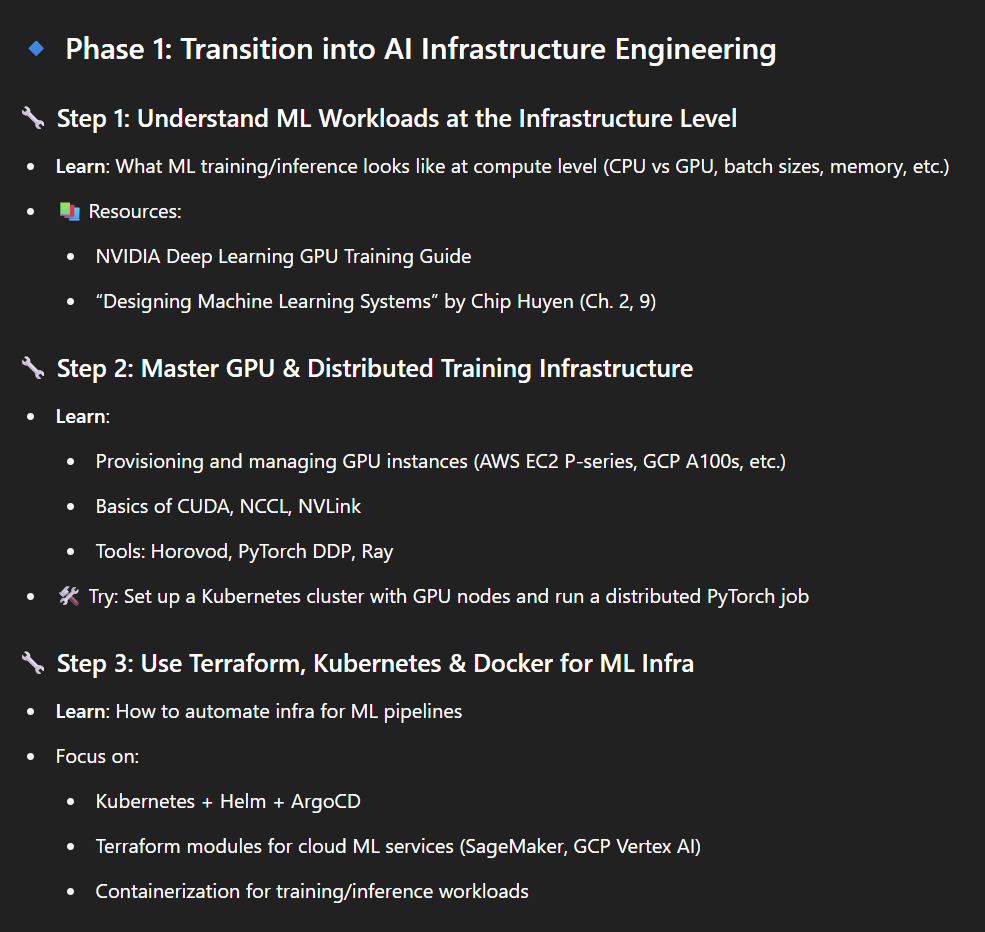Screen dimensions: 985x932
Task: Click the wrench icon next to Step 2
Action: pos(33,368)
